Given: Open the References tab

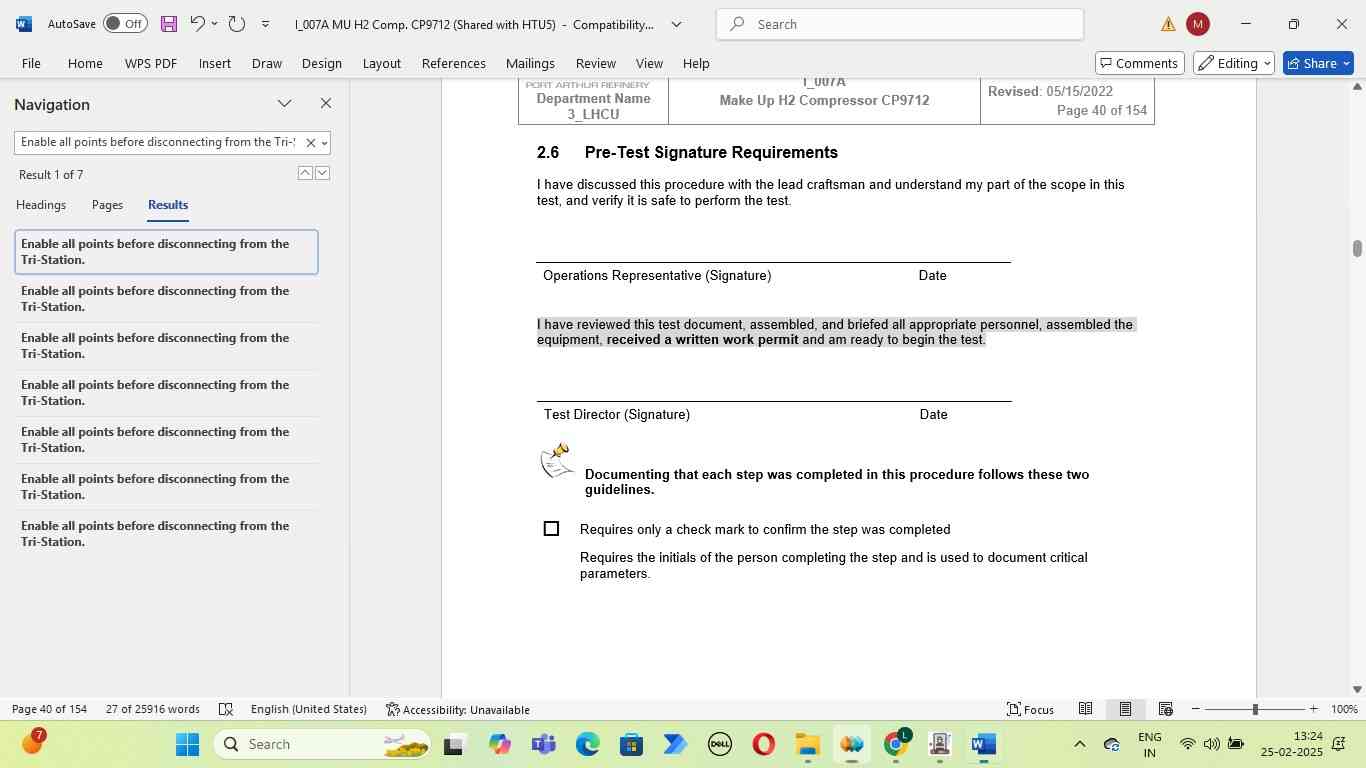Looking at the screenshot, I should coord(454,63).
